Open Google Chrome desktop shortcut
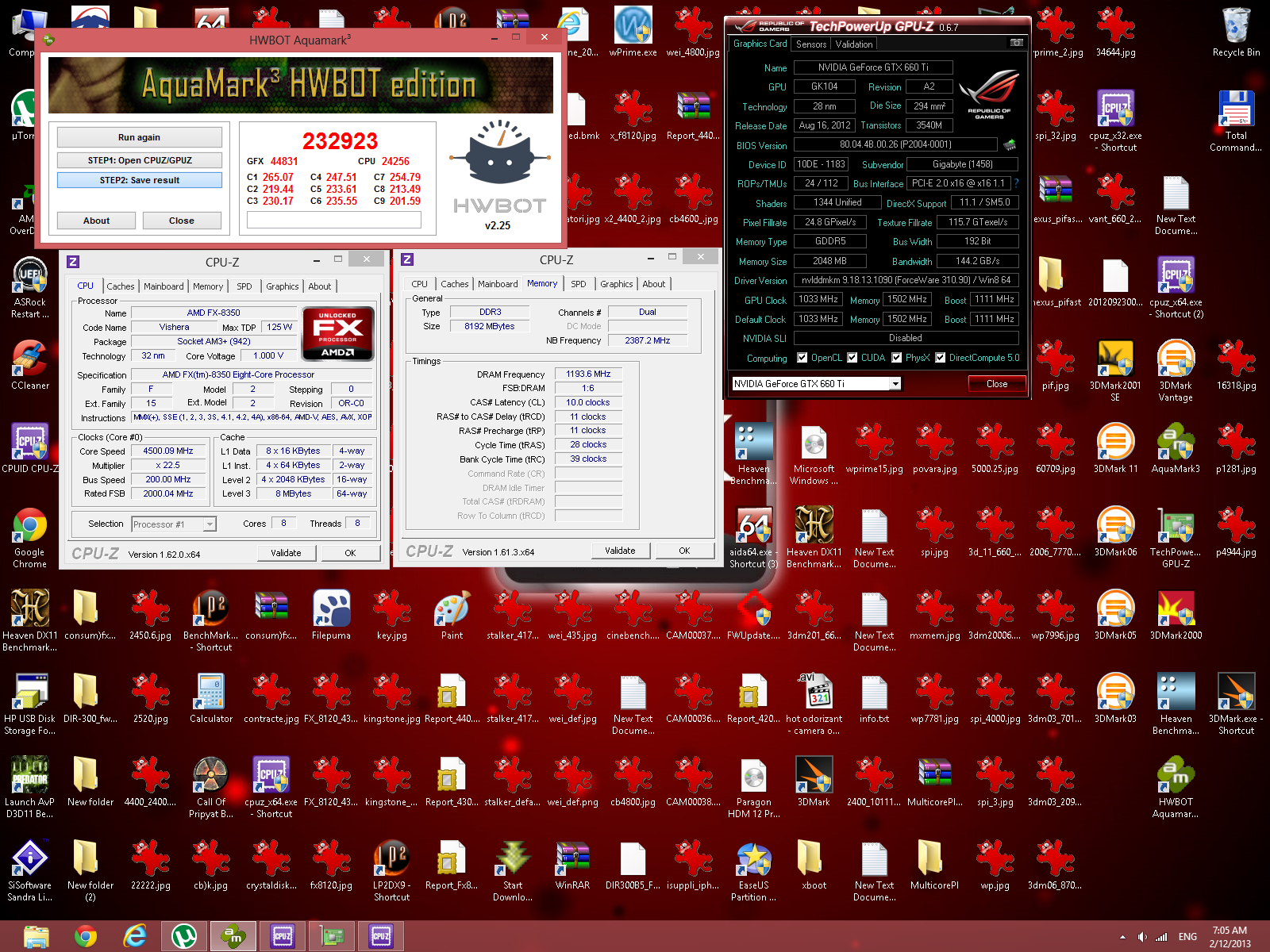Screen dimensions: 1270x952 [30, 537]
